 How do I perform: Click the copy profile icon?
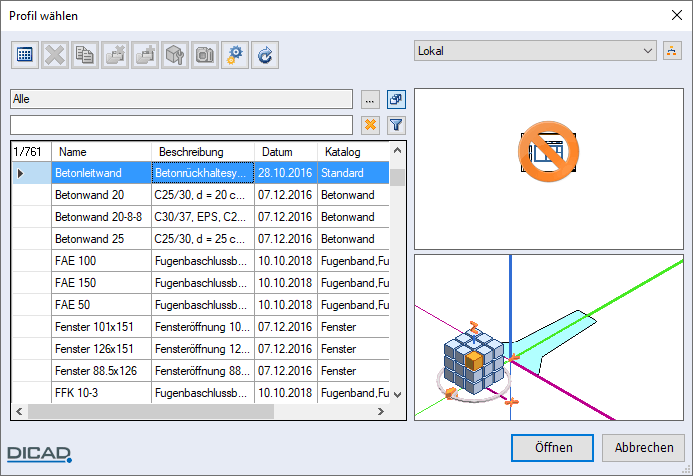point(84,55)
